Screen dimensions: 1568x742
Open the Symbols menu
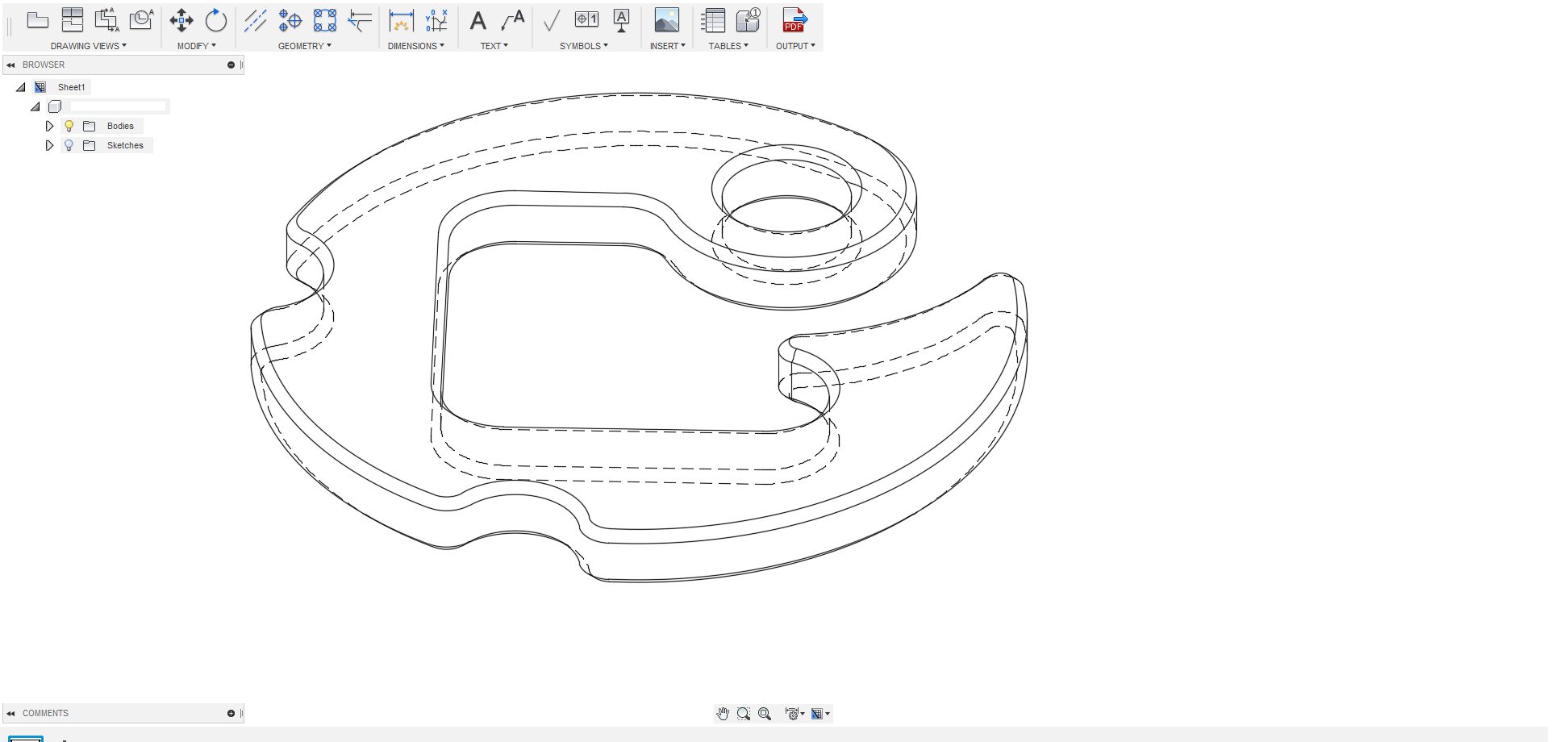tap(584, 46)
